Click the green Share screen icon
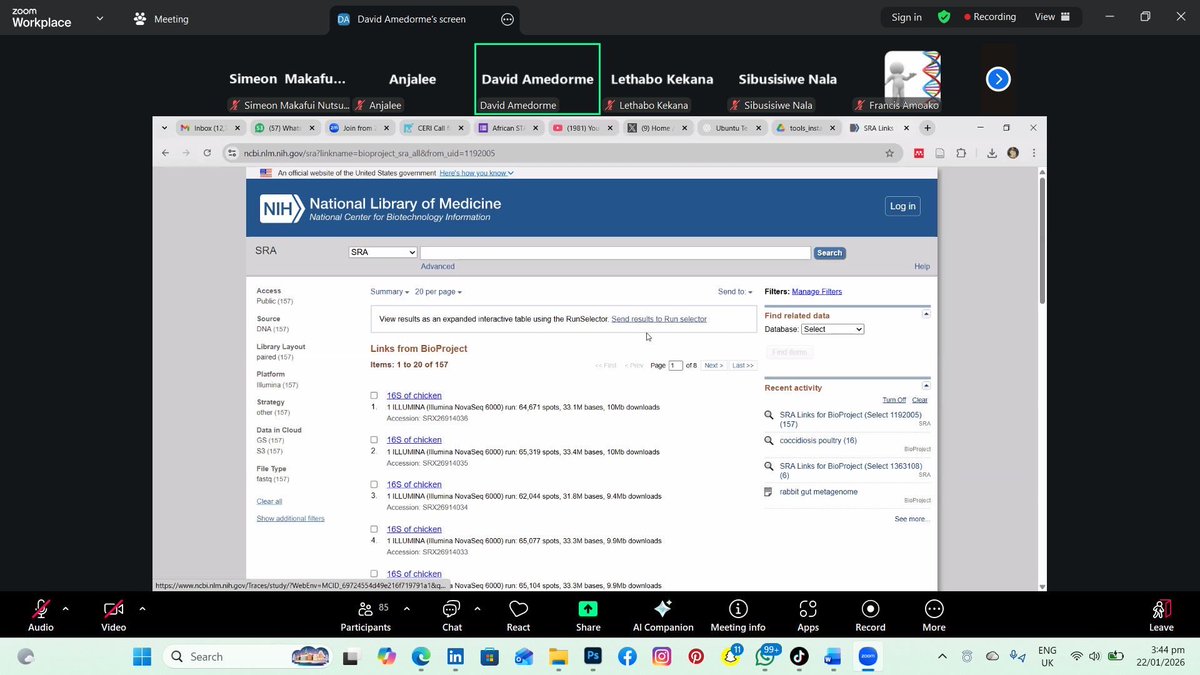This screenshot has width=1200, height=675. pyautogui.click(x=588, y=609)
